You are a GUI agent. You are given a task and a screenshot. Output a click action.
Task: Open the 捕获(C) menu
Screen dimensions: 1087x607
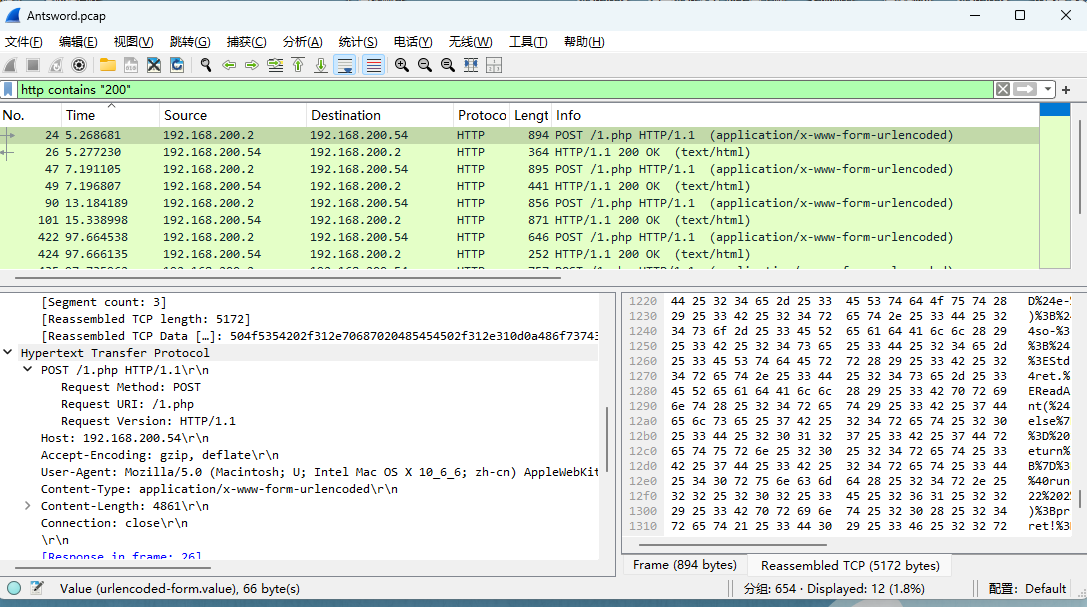point(246,42)
